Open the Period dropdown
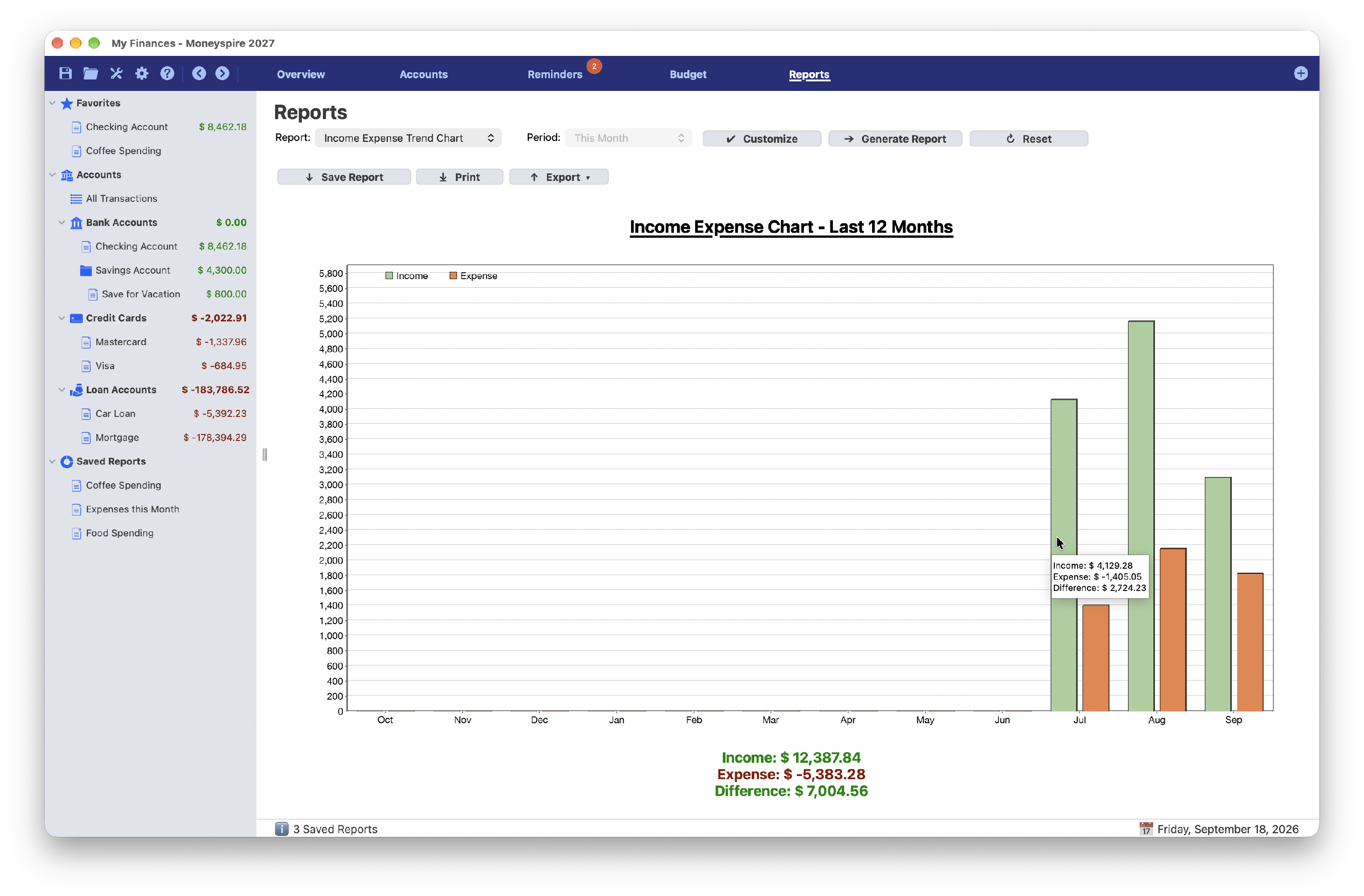This screenshot has width=1364, height=896. [x=628, y=138]
